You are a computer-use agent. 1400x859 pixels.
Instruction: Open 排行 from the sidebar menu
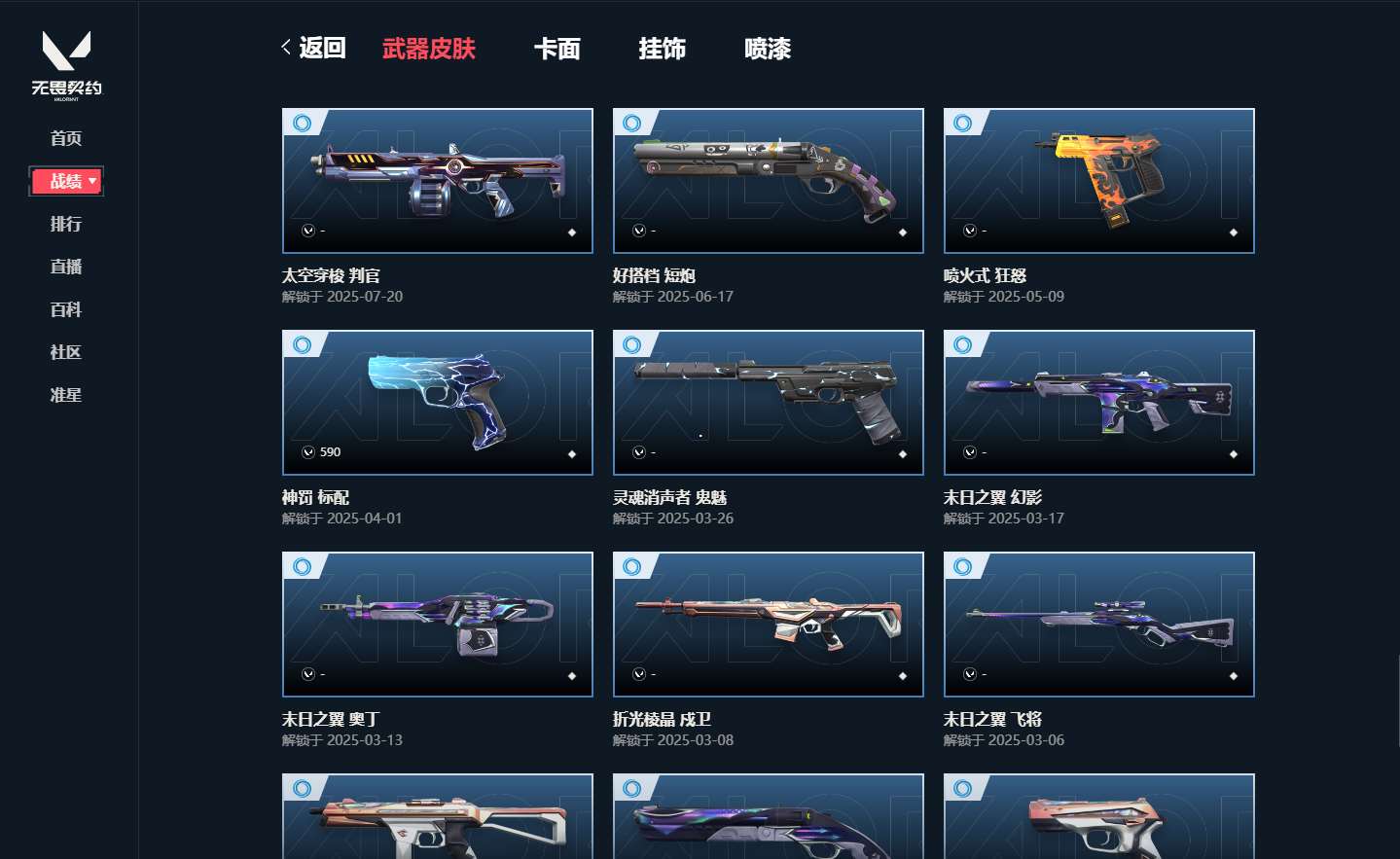[x=66, y=224]
